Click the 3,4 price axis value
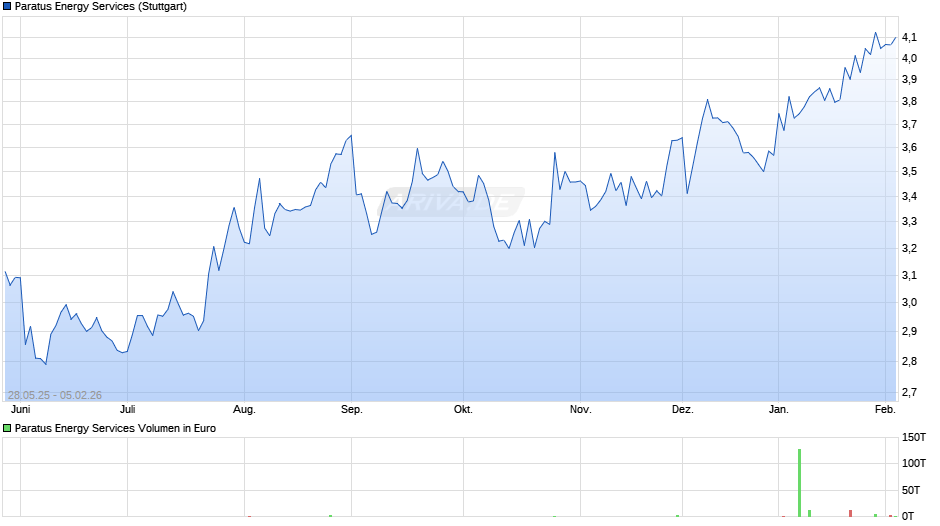Viewport: 940px width, 526px height. 909,196
